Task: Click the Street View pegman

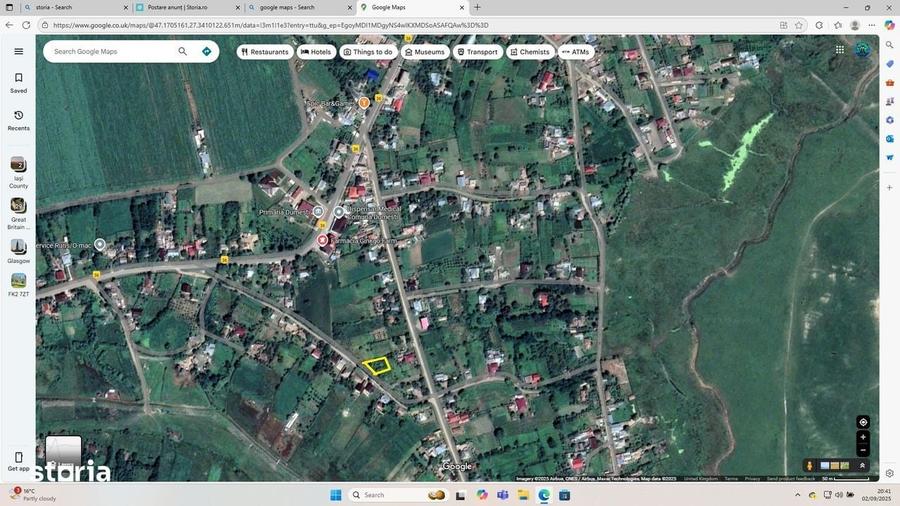Action: (809, 465)
